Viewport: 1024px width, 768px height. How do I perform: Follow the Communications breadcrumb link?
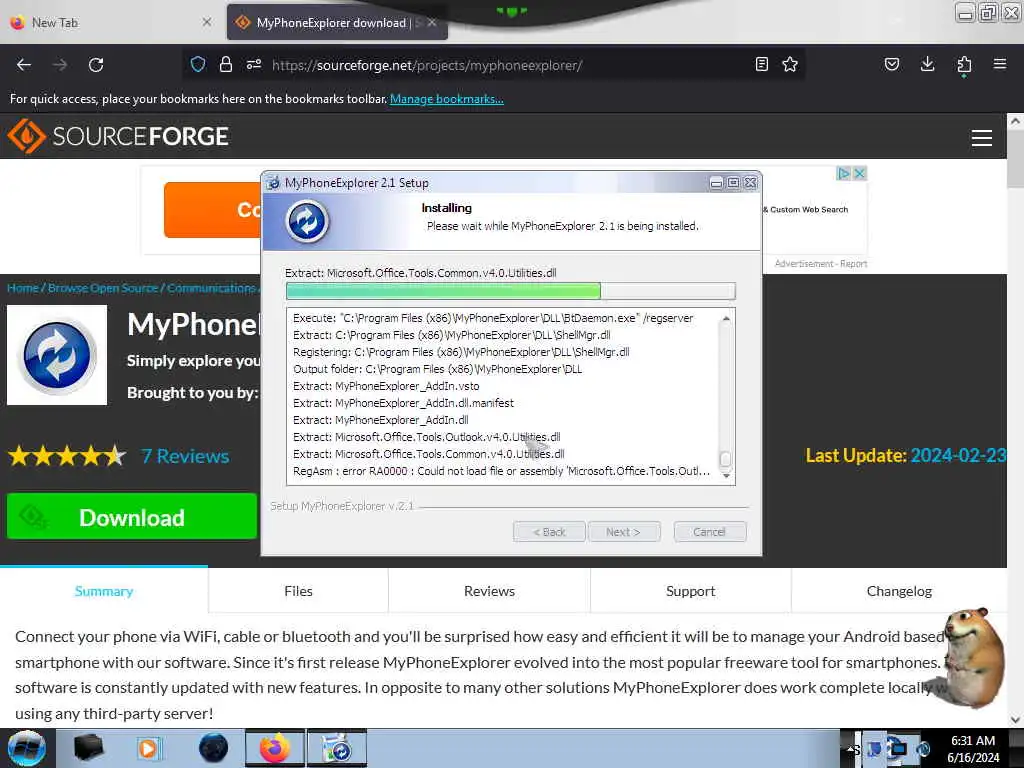211,288
